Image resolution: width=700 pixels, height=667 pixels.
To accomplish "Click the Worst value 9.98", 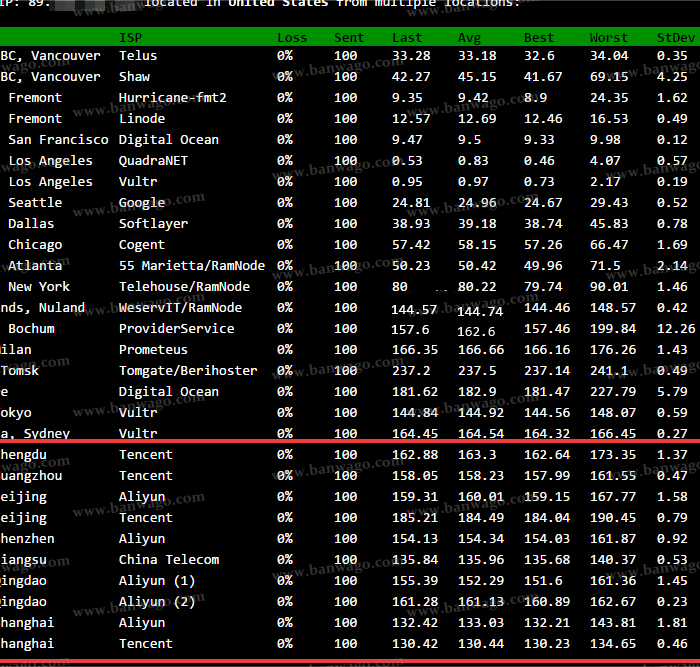I will (x=605, y=140).
